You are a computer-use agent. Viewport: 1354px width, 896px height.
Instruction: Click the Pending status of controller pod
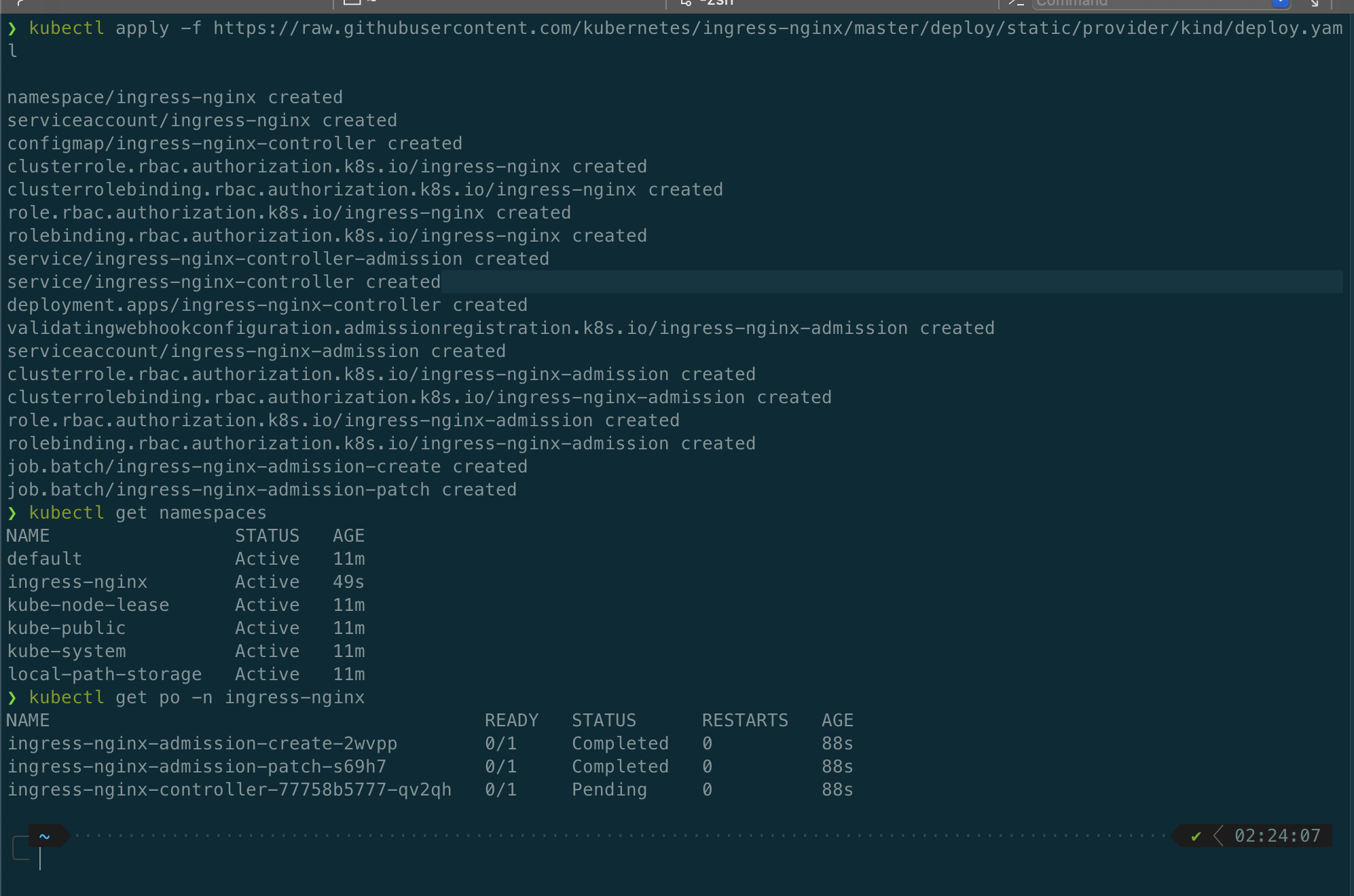pos(610,790)
